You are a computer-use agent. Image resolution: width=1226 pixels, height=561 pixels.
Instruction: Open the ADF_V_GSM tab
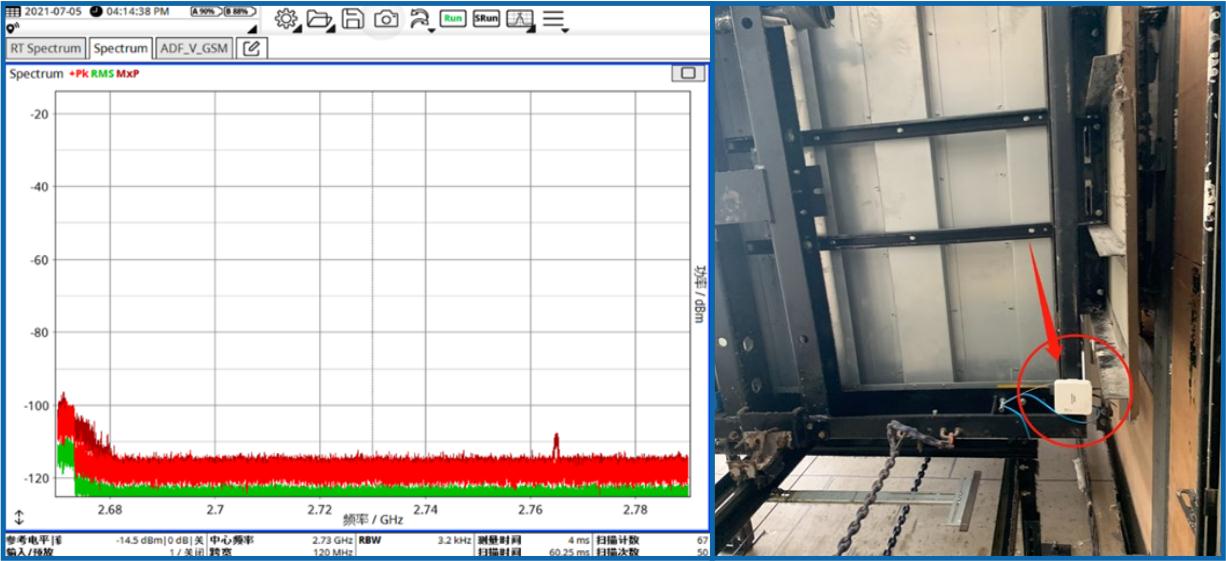[x=194, y=48]
